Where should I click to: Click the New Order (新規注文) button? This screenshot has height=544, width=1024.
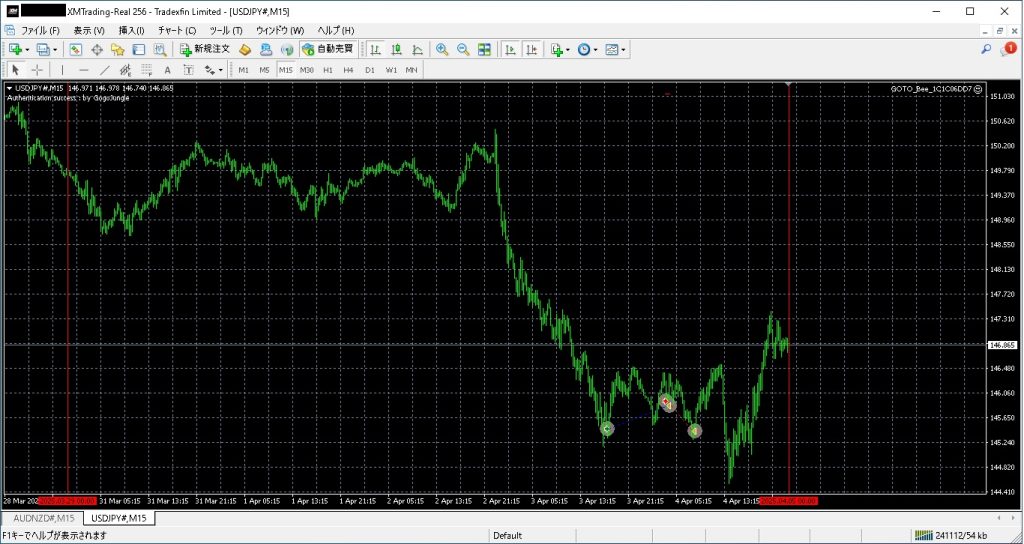[205, 49]
